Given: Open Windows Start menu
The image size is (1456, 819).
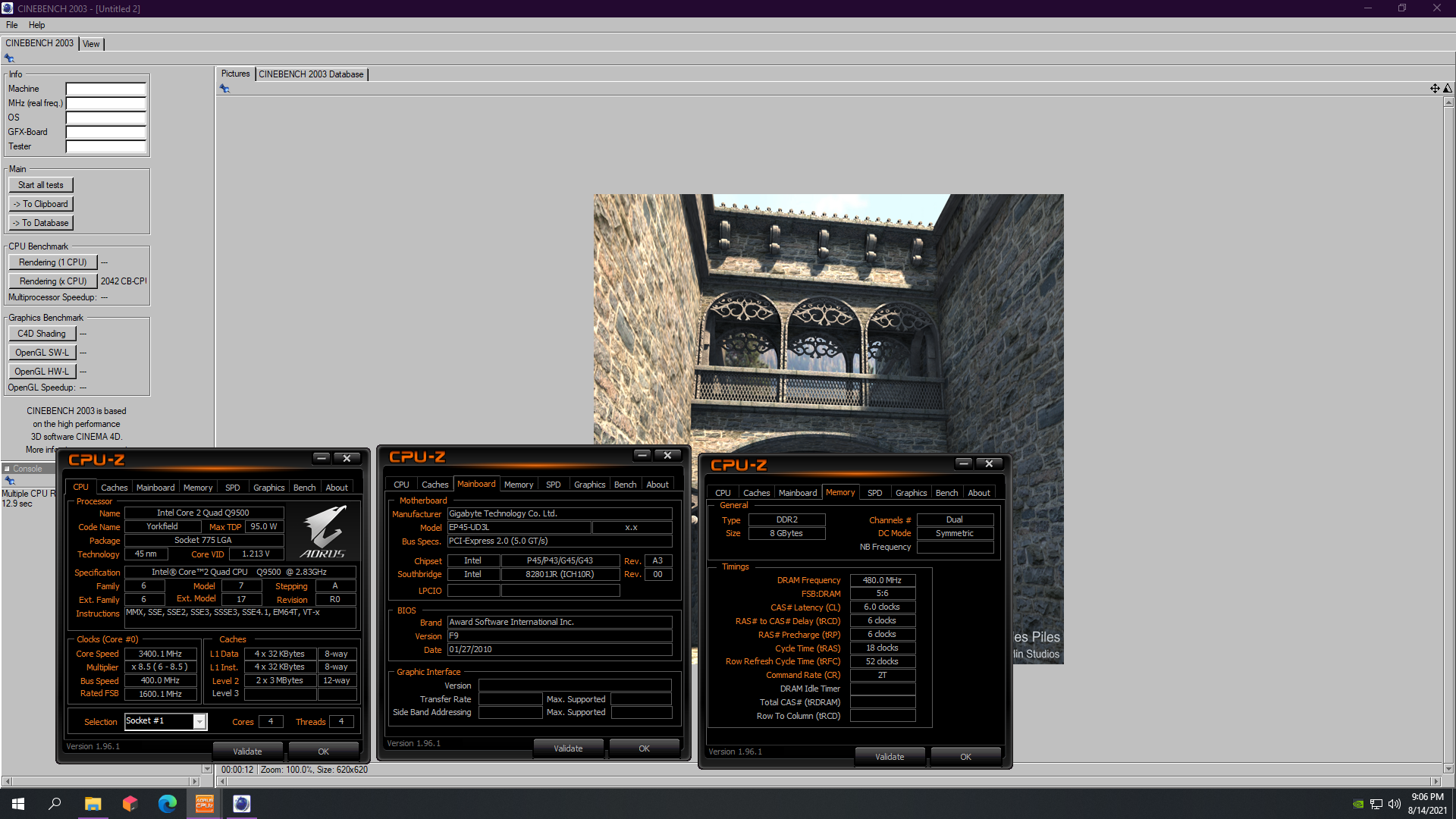Looking at the screenshot, I should tap(18, 804).
